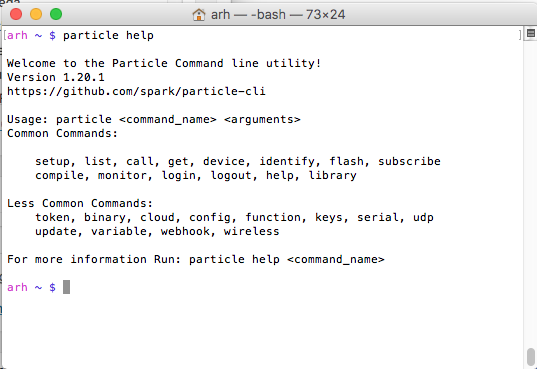Click the scrollbar thumb at the right edge
The image size is (537, 369).
pos(531,357)
